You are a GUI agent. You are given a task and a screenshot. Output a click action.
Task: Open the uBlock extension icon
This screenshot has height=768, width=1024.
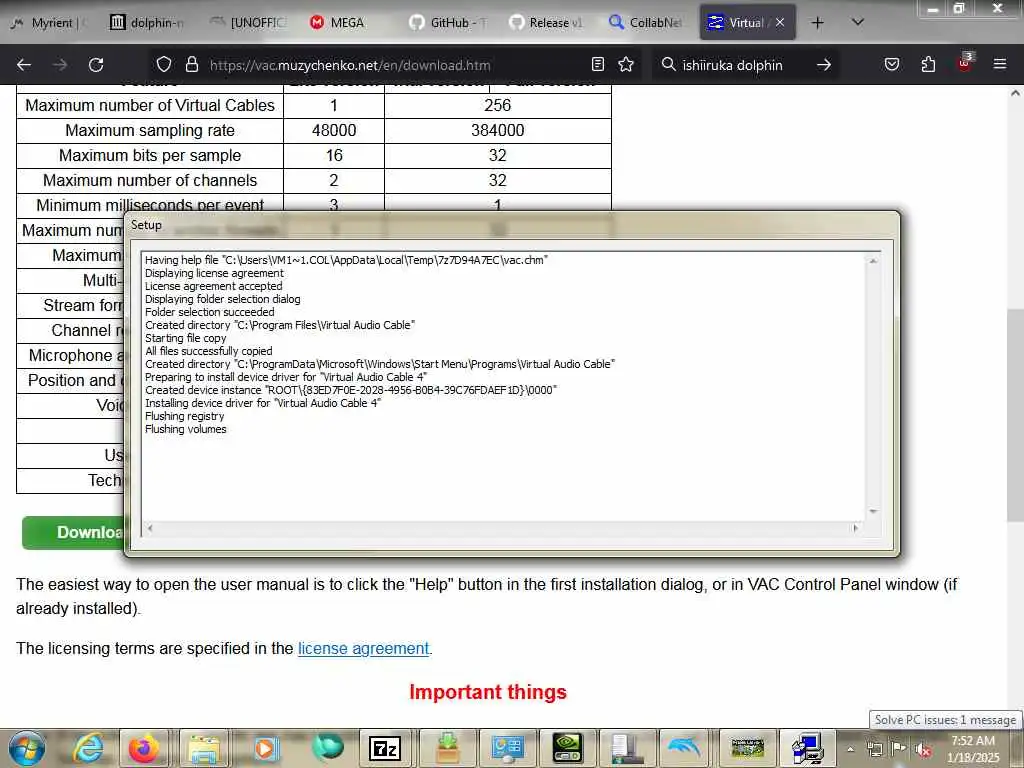tap(965, 63)
